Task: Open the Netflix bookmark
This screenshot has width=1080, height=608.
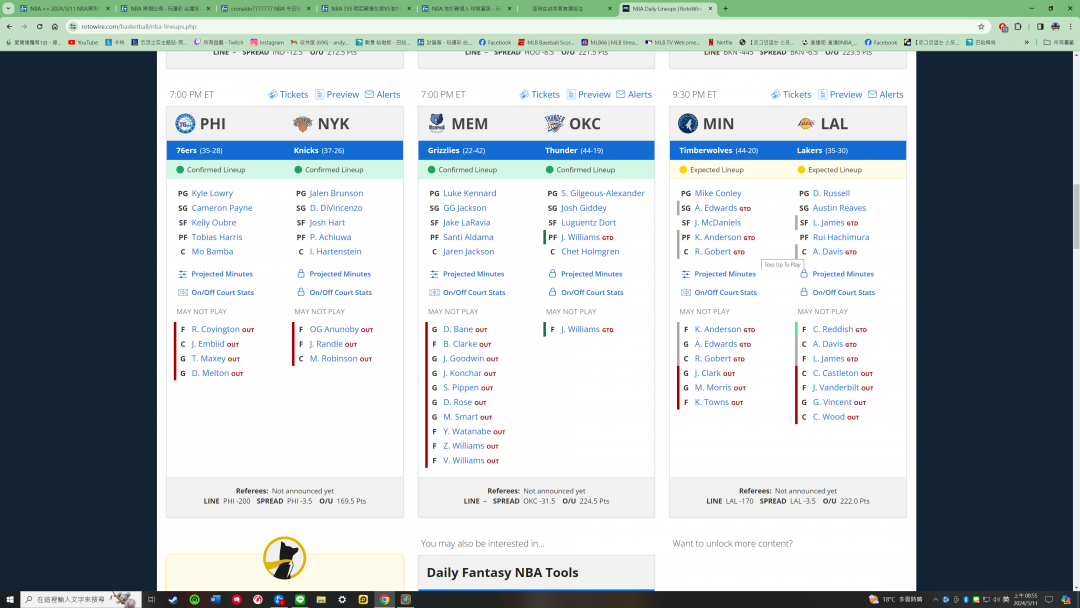Action: coord(720,42)
